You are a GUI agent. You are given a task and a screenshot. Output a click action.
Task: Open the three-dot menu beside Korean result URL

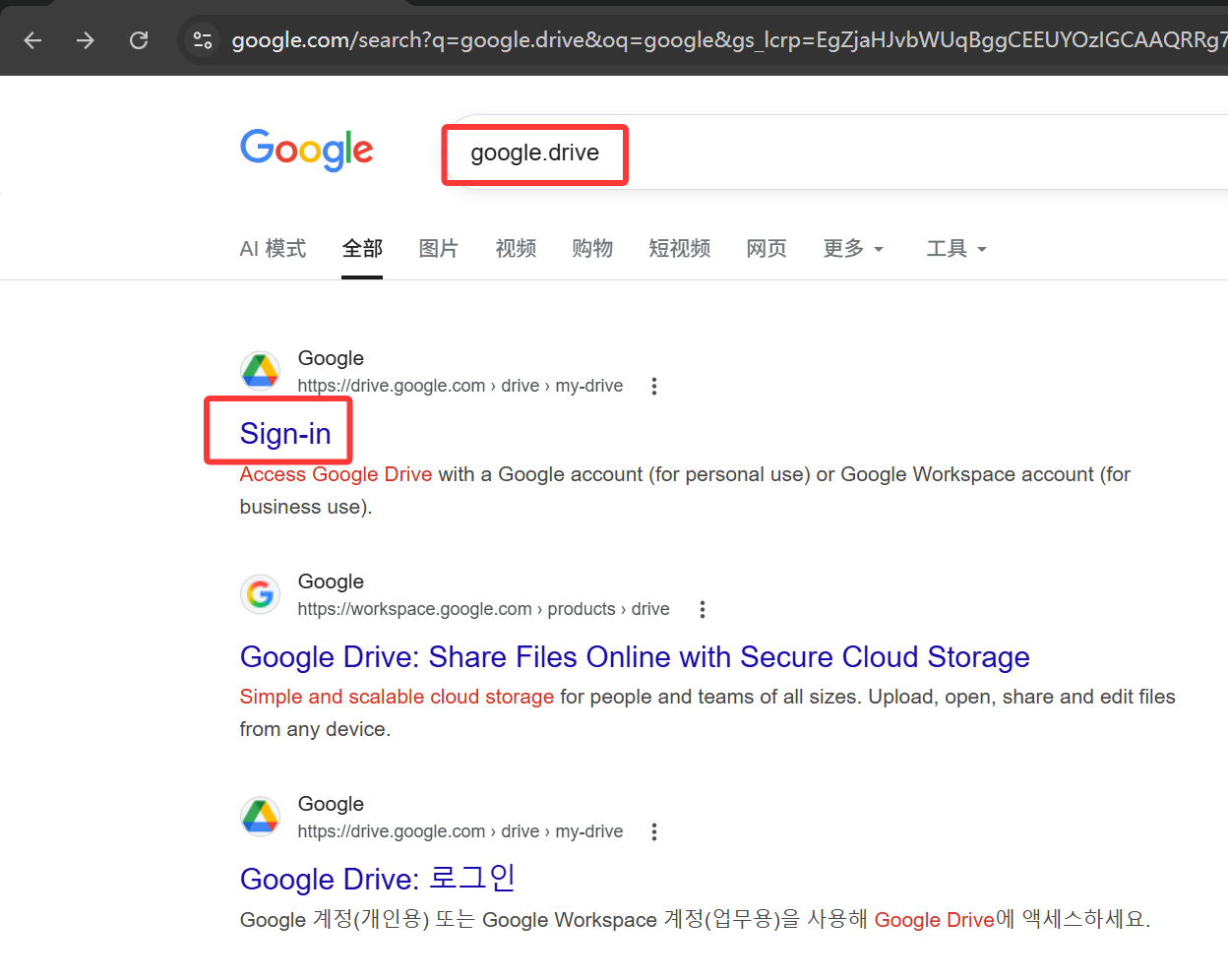click(653, 831)
